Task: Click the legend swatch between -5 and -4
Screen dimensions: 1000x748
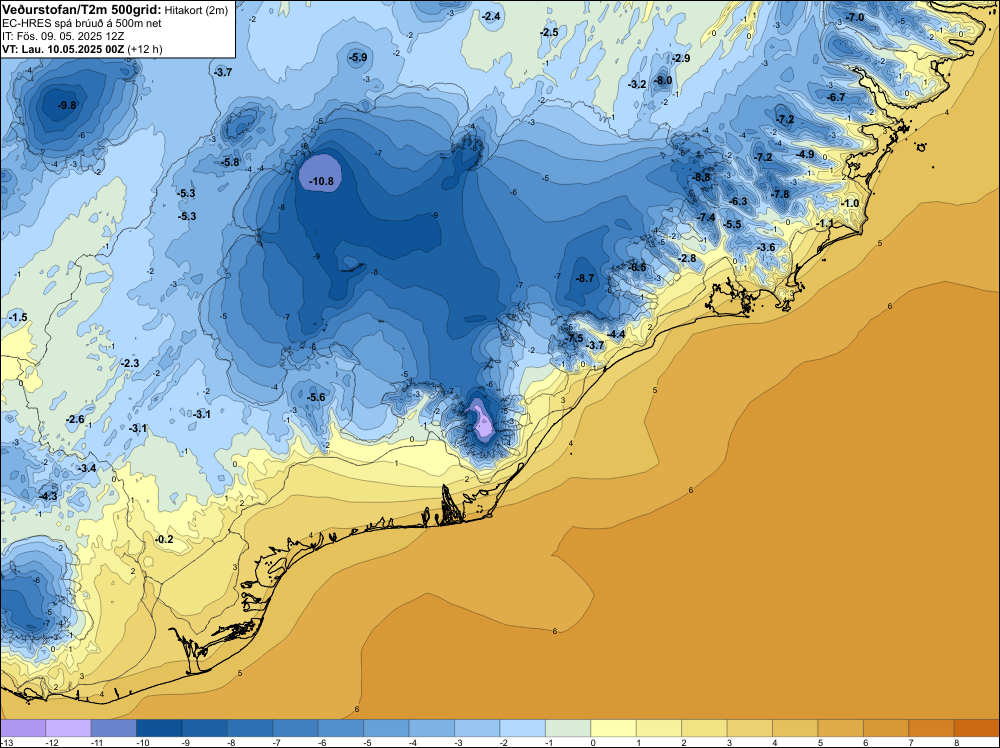Action: [386, 728]
